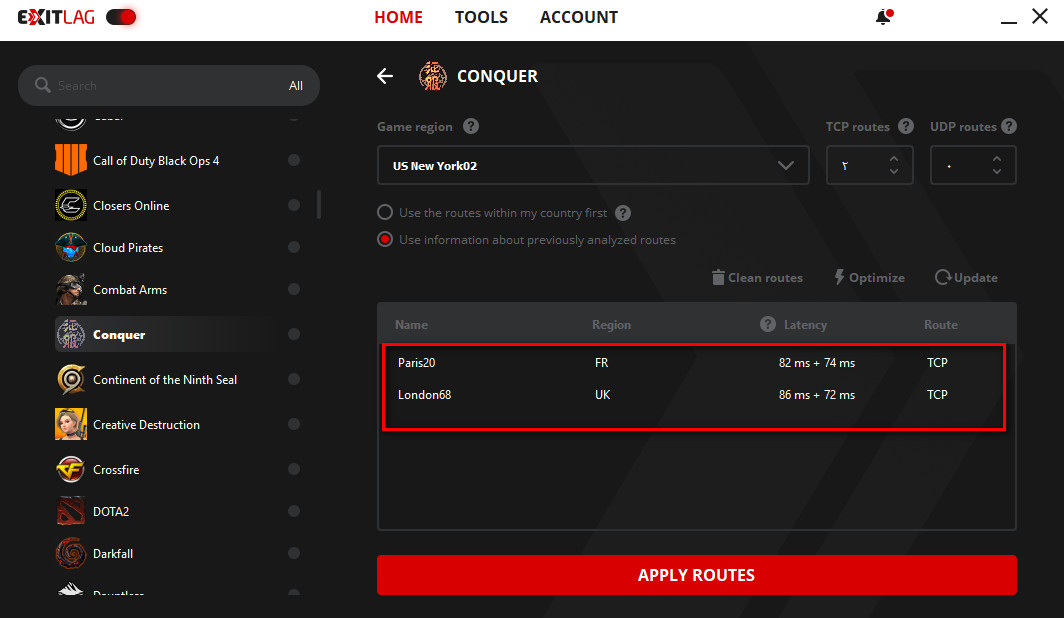Open help for country routes option
The width and height of the screenshot is (1064, 618).
[x=623, y=213]
